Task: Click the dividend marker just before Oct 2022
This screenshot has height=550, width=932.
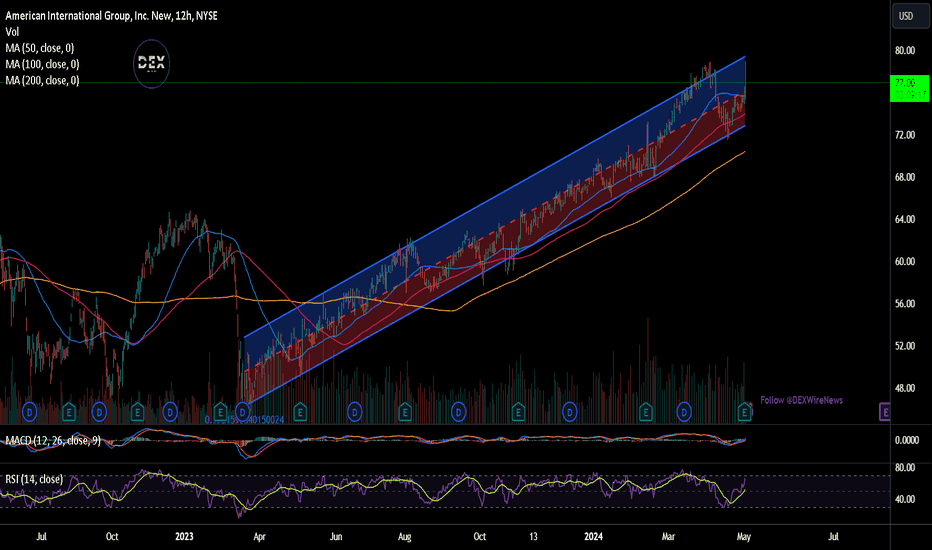Action: [x=99, y=411]
